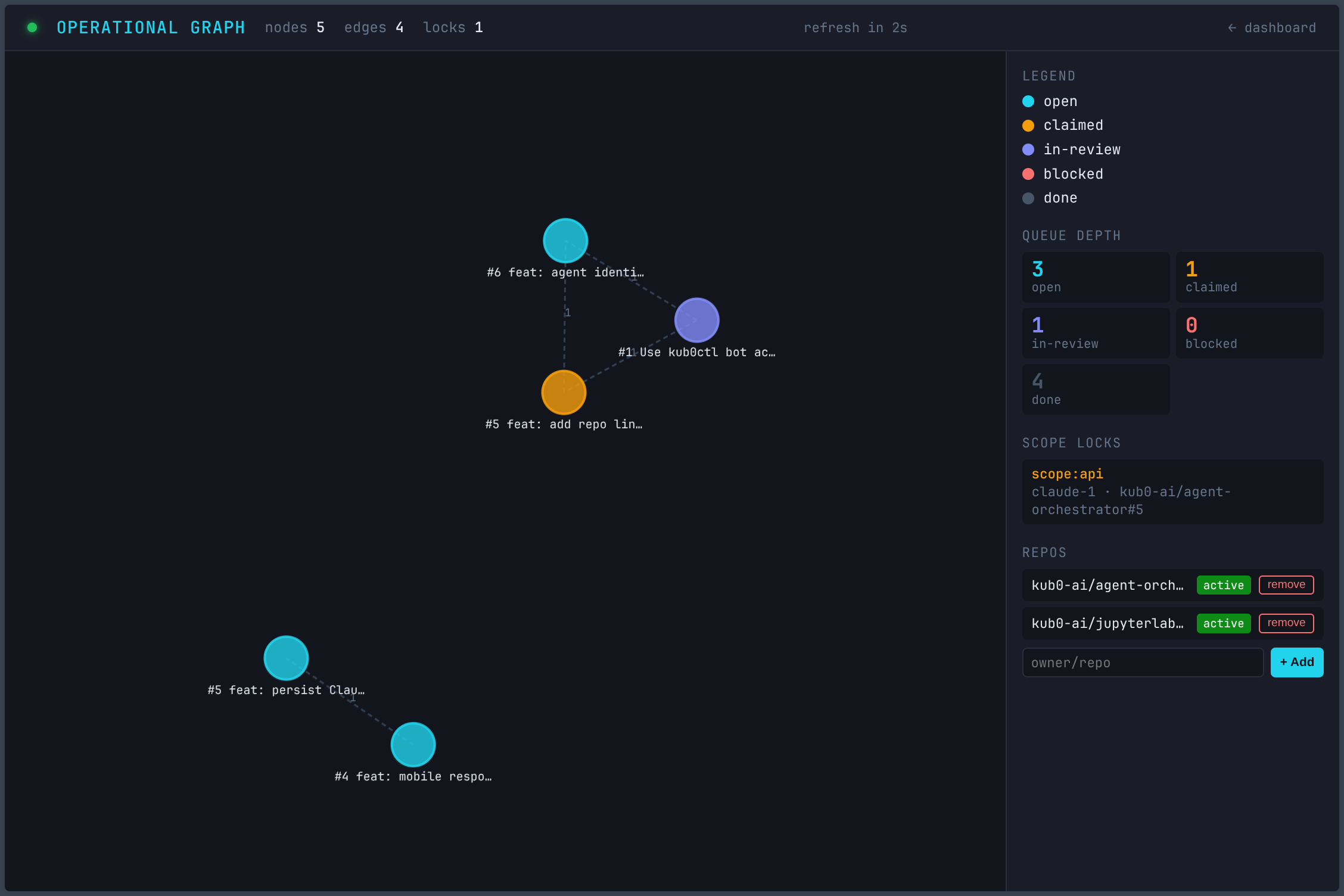Select the in-review queue depth card
1344x896 pixels.
coord(1095,333)
